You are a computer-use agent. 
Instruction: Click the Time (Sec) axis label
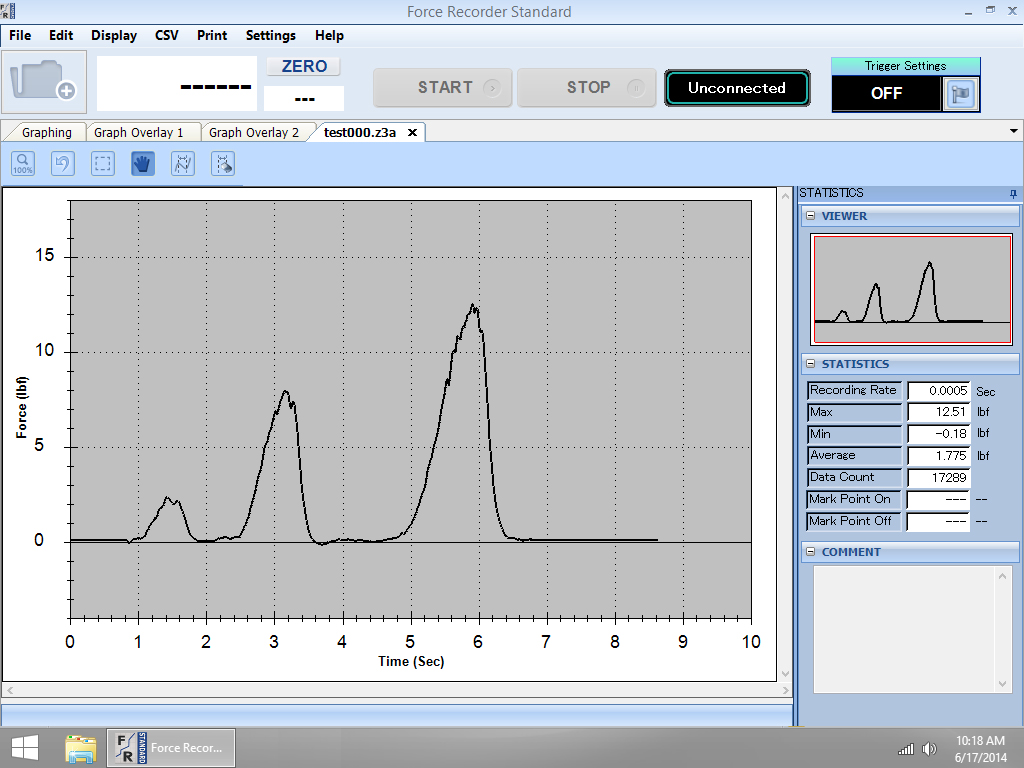pos(411,662)
